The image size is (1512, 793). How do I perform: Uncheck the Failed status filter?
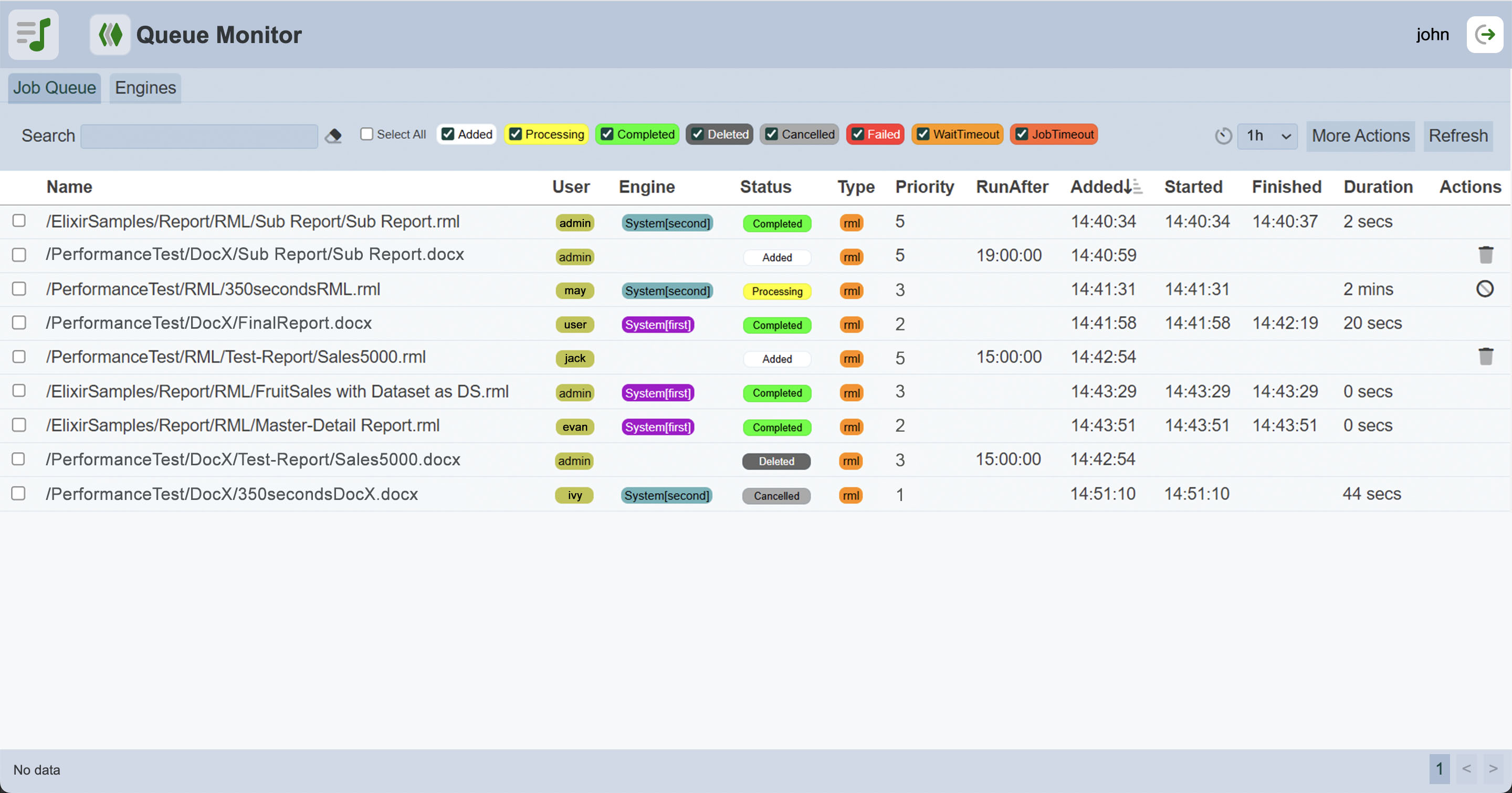tap(857, 134)
